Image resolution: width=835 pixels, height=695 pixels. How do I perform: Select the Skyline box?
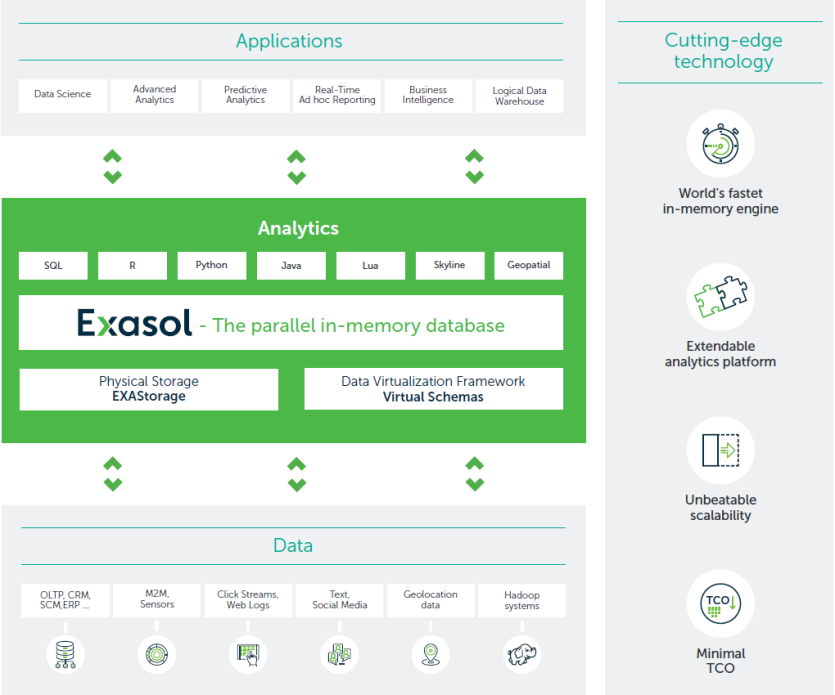pos(450,266)
